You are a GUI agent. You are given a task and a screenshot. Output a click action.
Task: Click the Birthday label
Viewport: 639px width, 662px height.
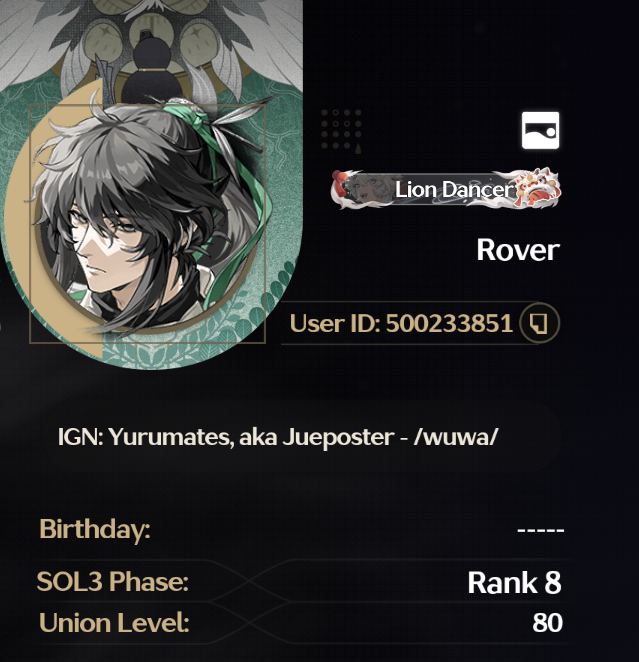point(95,529)
